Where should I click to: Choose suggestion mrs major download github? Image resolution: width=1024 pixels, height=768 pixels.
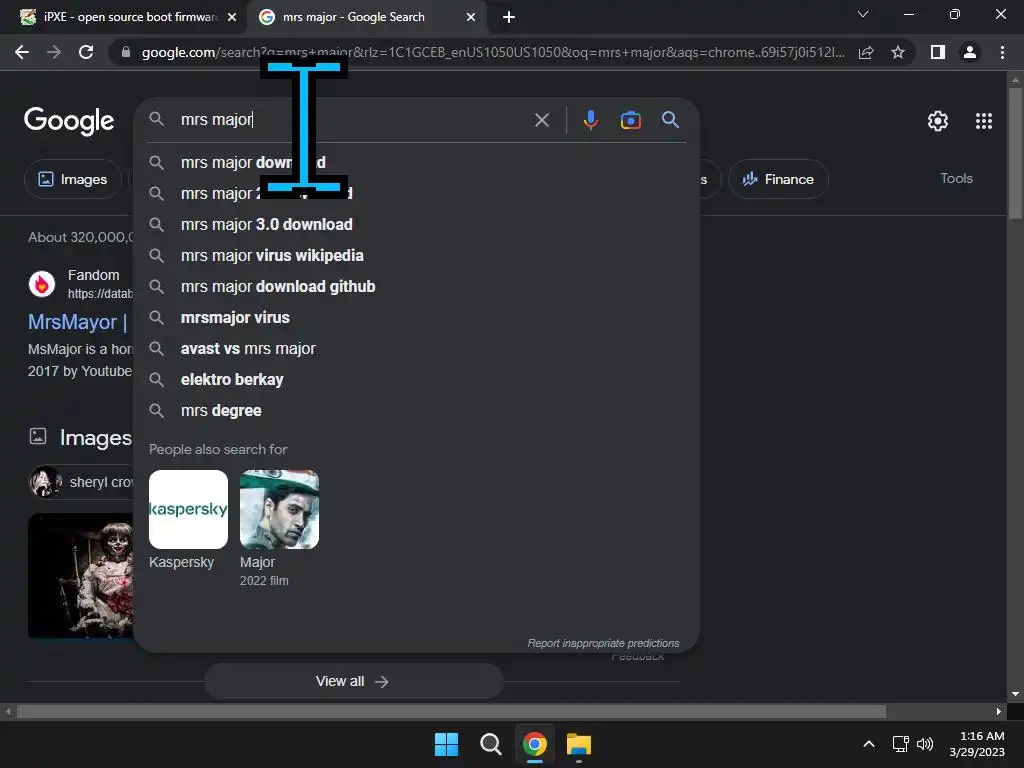417,287
